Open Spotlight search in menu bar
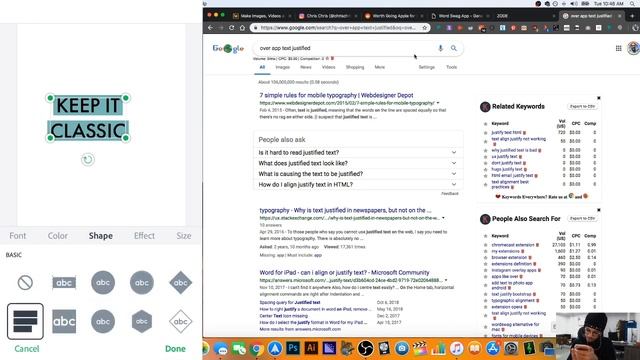640x360 pixels. pyautogui.click(x=632, y=4)
